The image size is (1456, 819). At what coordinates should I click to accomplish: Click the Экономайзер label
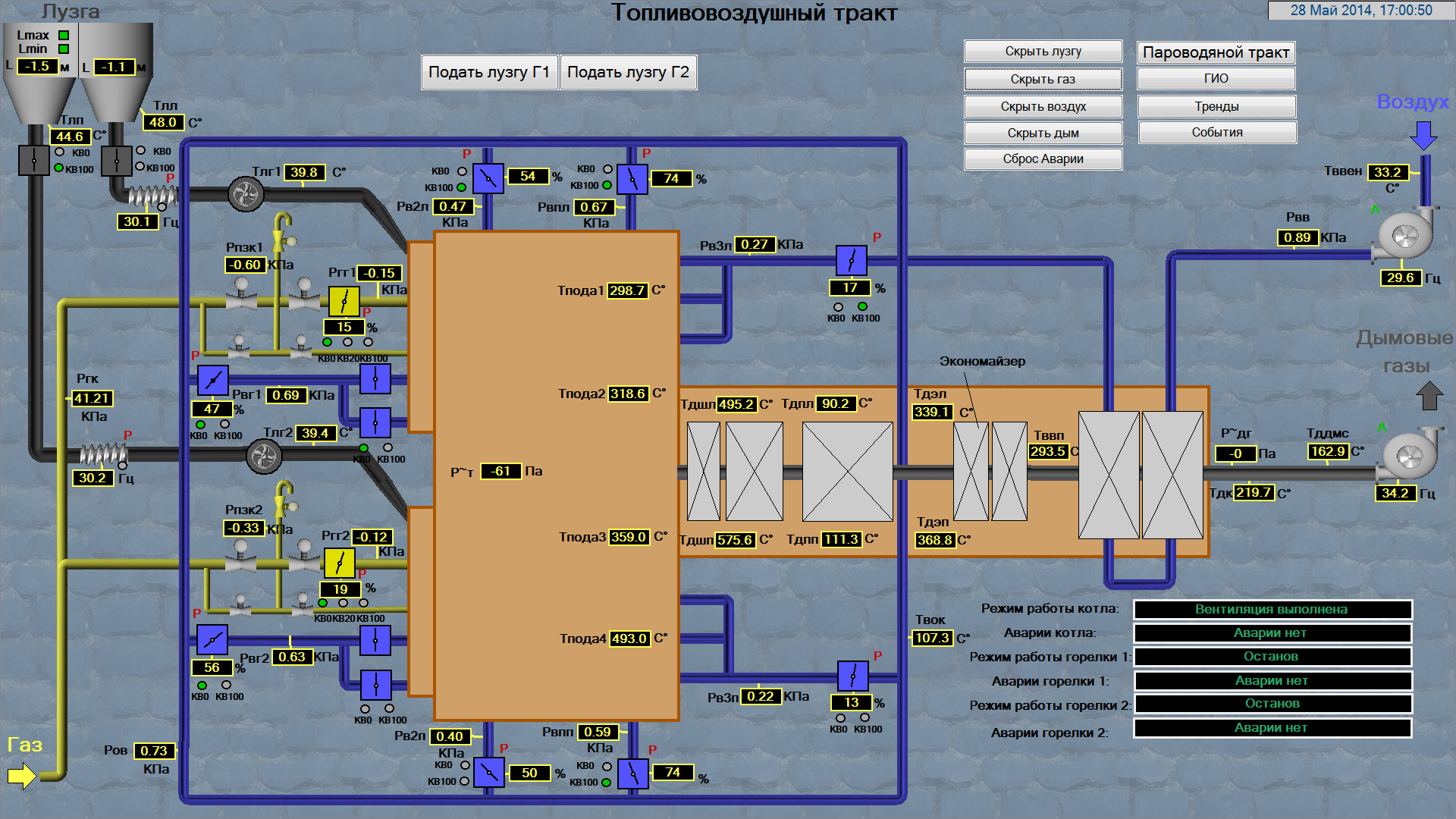pyautogui.click(x=982, y=361)
